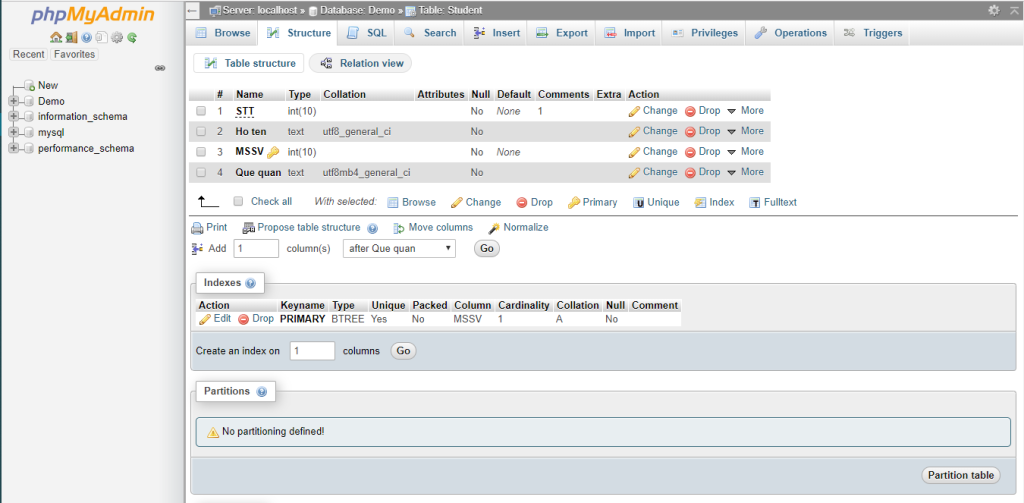Click the Recent button in sidebar
The height and width of the screenshot is (503, 1024).
[29, 54]
